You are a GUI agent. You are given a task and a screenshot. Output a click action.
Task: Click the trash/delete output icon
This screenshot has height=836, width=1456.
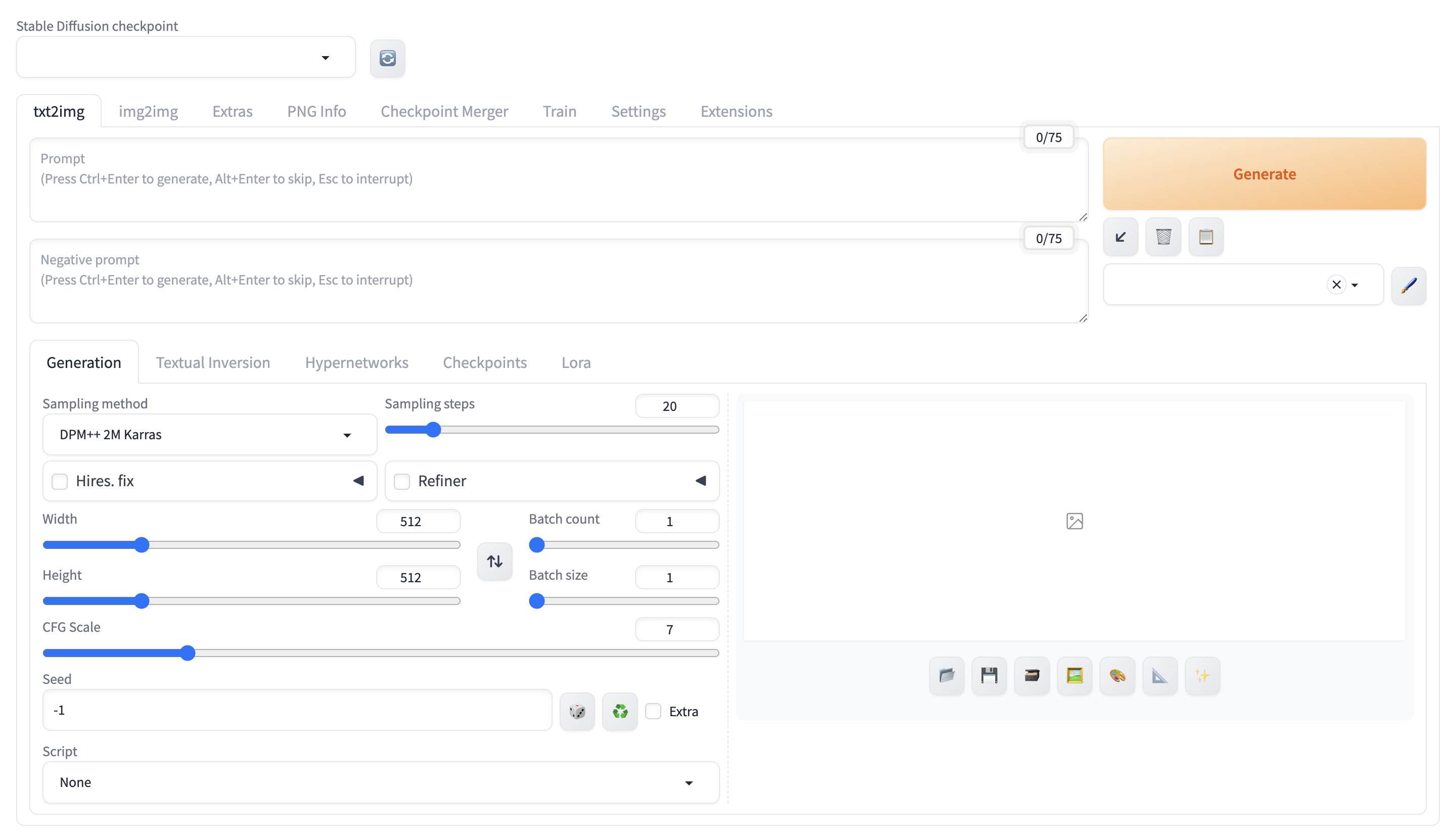(x=1164, y=236)
